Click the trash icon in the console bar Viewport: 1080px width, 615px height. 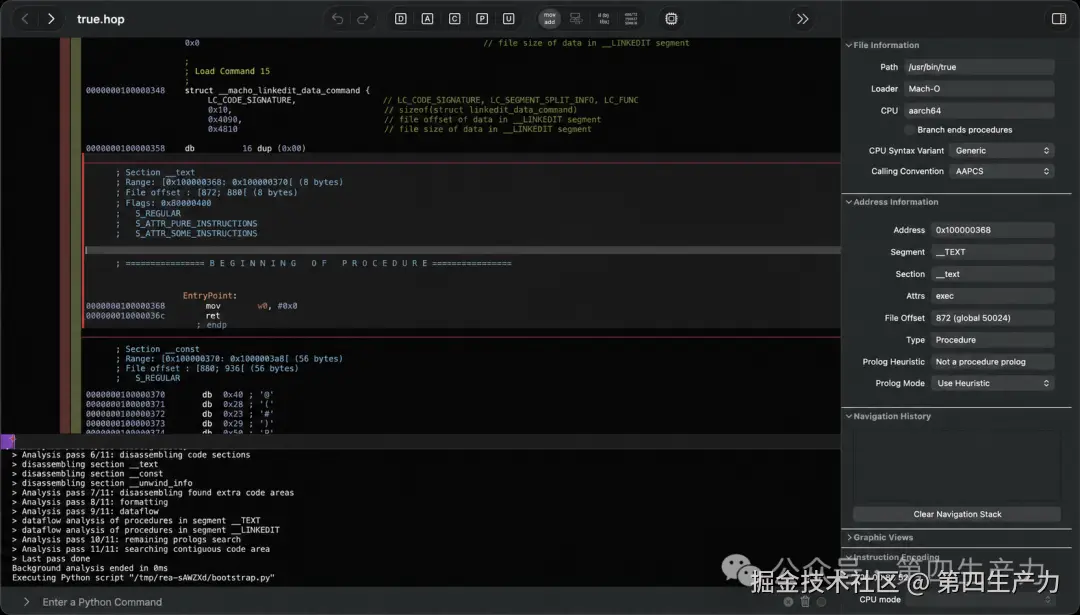(805, 601)
